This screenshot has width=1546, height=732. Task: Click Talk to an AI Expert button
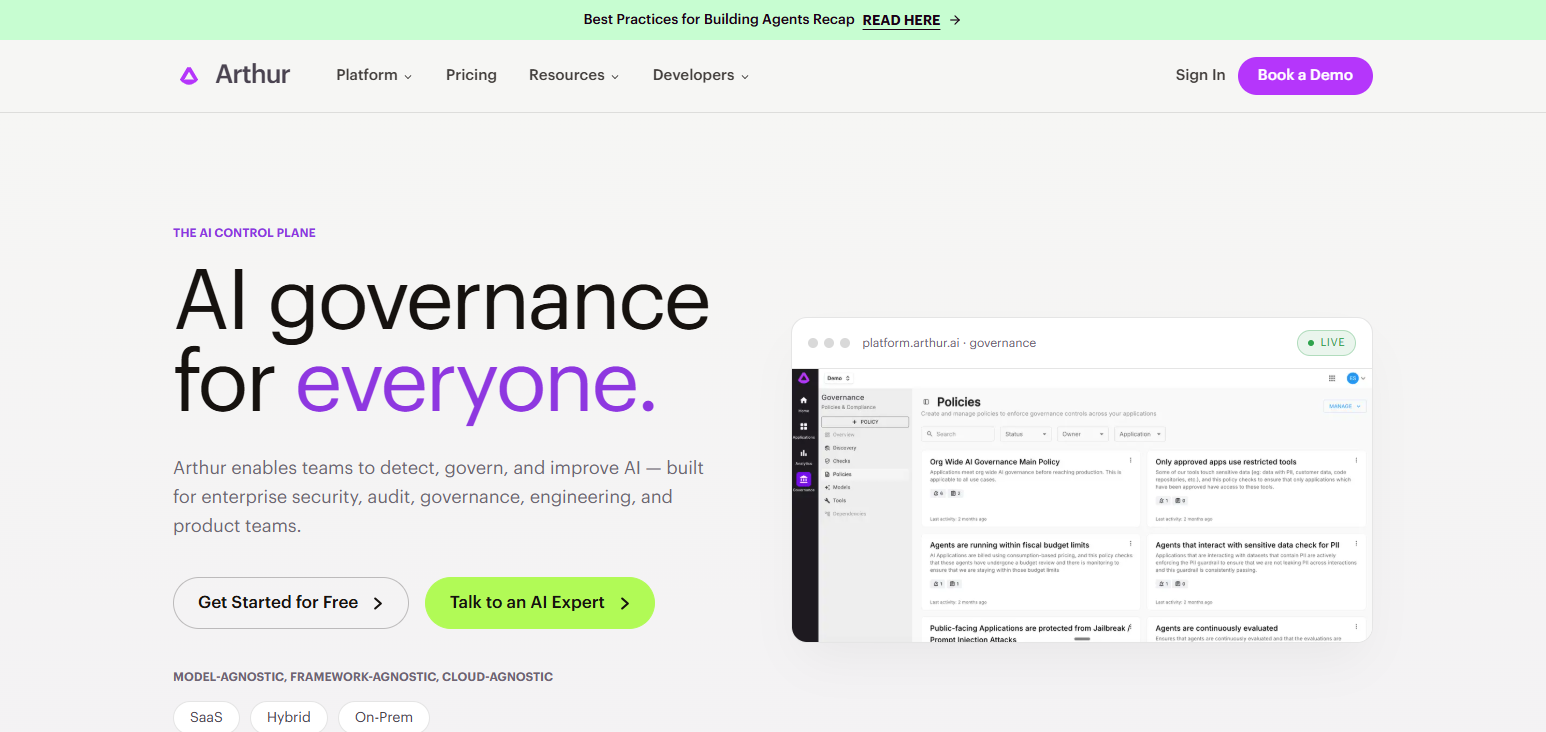pyautogui.click(x=540, y=603)
